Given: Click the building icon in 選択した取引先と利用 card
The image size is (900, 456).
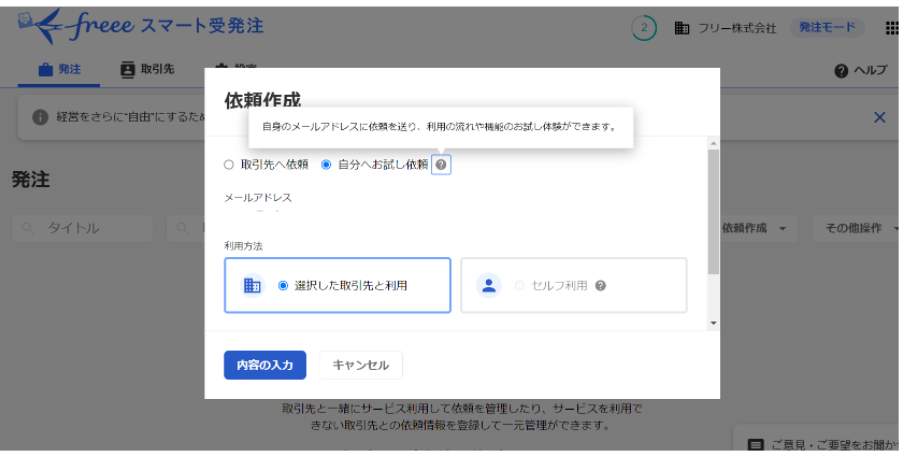Looking at the screenshot, I should click(252, 285).
